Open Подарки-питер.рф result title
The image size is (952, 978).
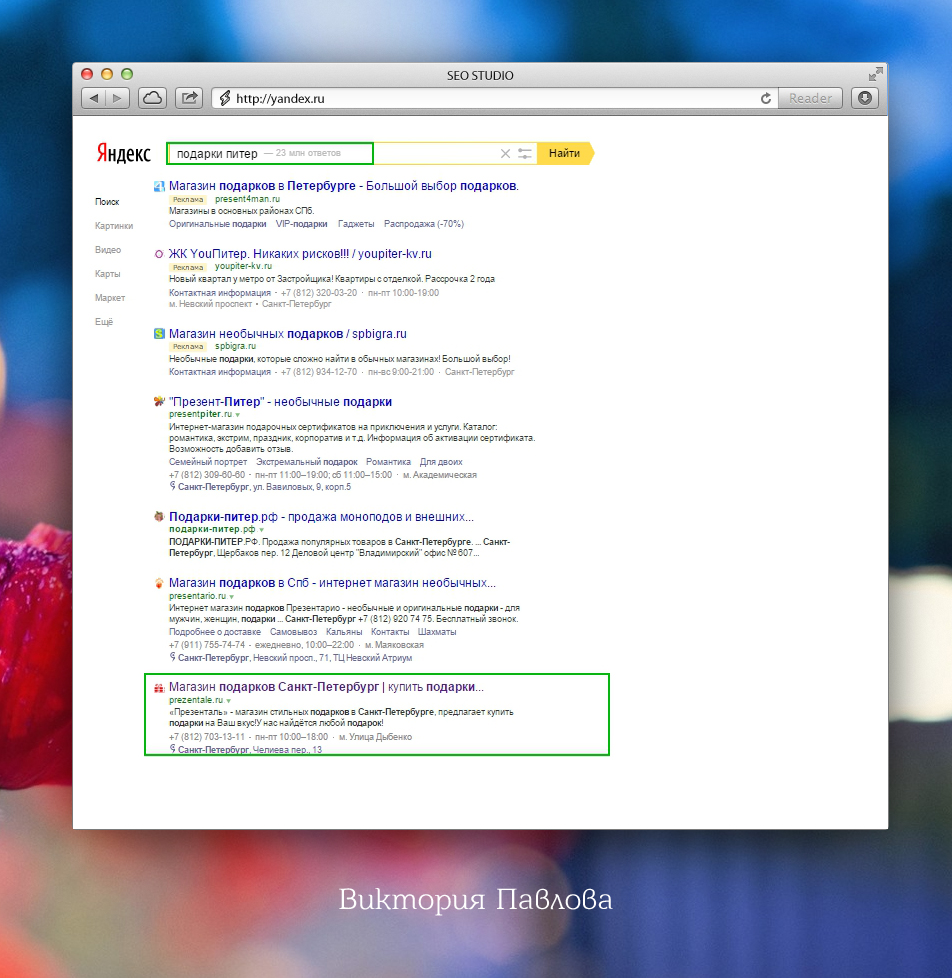click(321, 517)
